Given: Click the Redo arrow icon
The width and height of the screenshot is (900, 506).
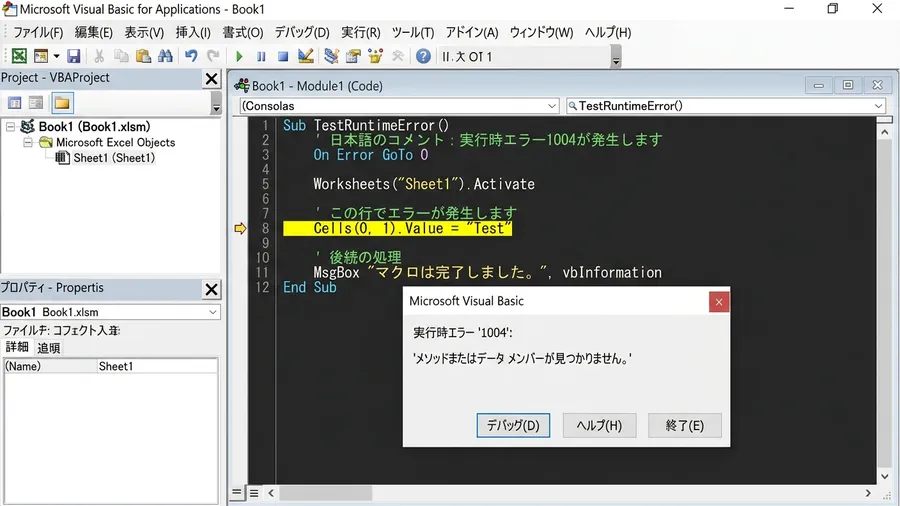Looking at the screenshot, I should point(213,56).
